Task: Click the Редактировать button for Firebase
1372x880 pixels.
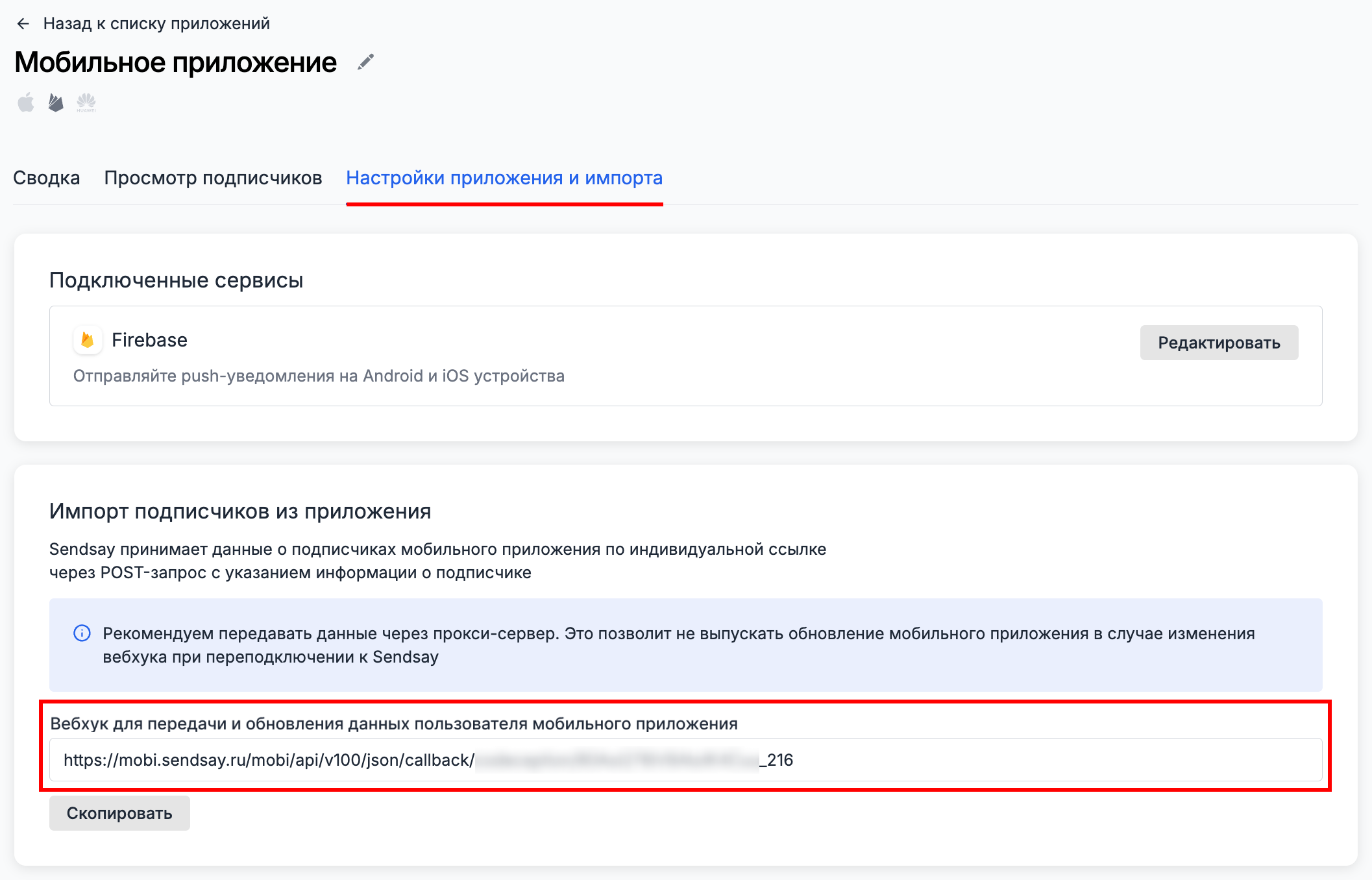Action: point(1219,342)
